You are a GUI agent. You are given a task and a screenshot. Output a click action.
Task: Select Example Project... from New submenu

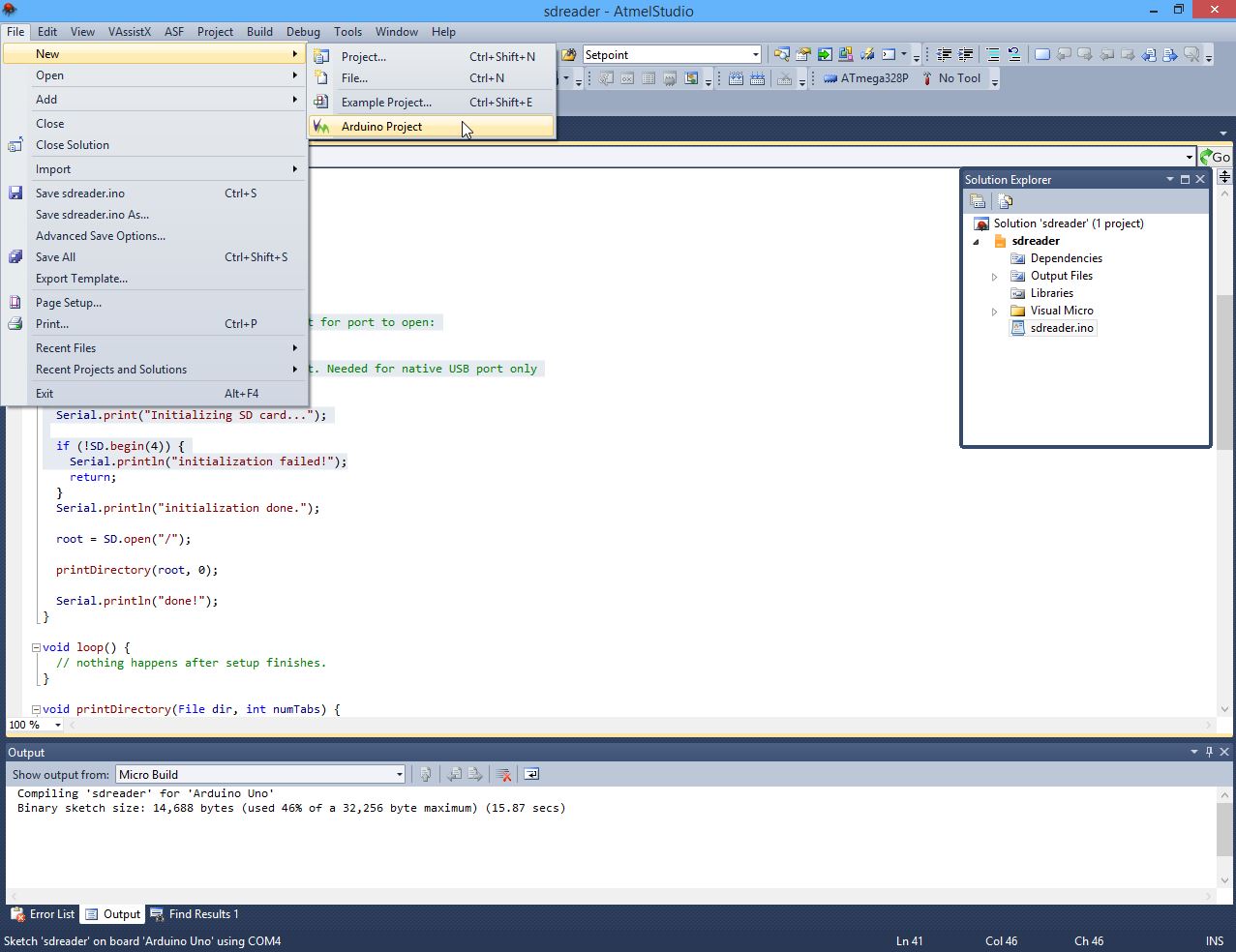pyautogui.click(x=431, y=102)
